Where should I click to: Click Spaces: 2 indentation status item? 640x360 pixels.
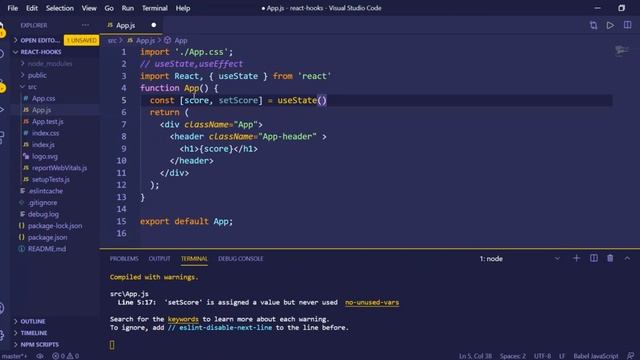[513, 356]
